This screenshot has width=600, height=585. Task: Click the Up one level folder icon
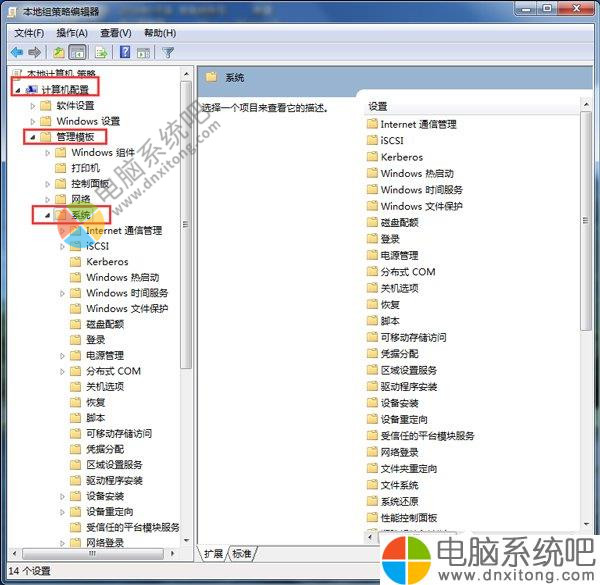coord(60,52)
